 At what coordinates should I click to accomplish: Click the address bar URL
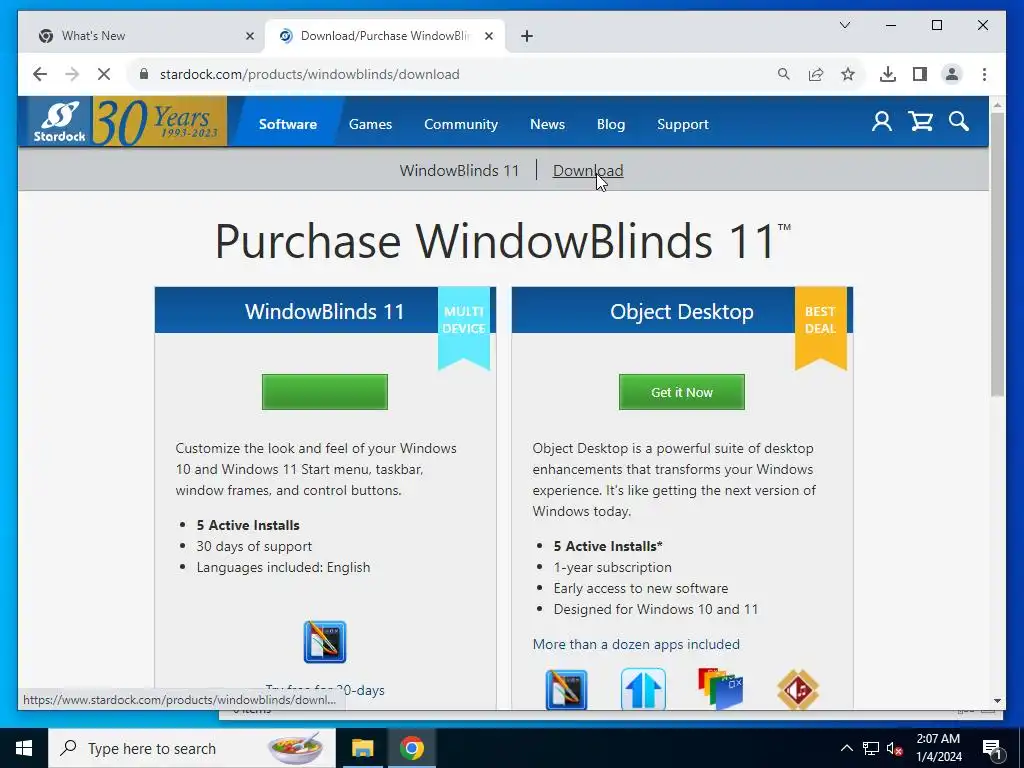pyautogui.click(x=310, y=74)
